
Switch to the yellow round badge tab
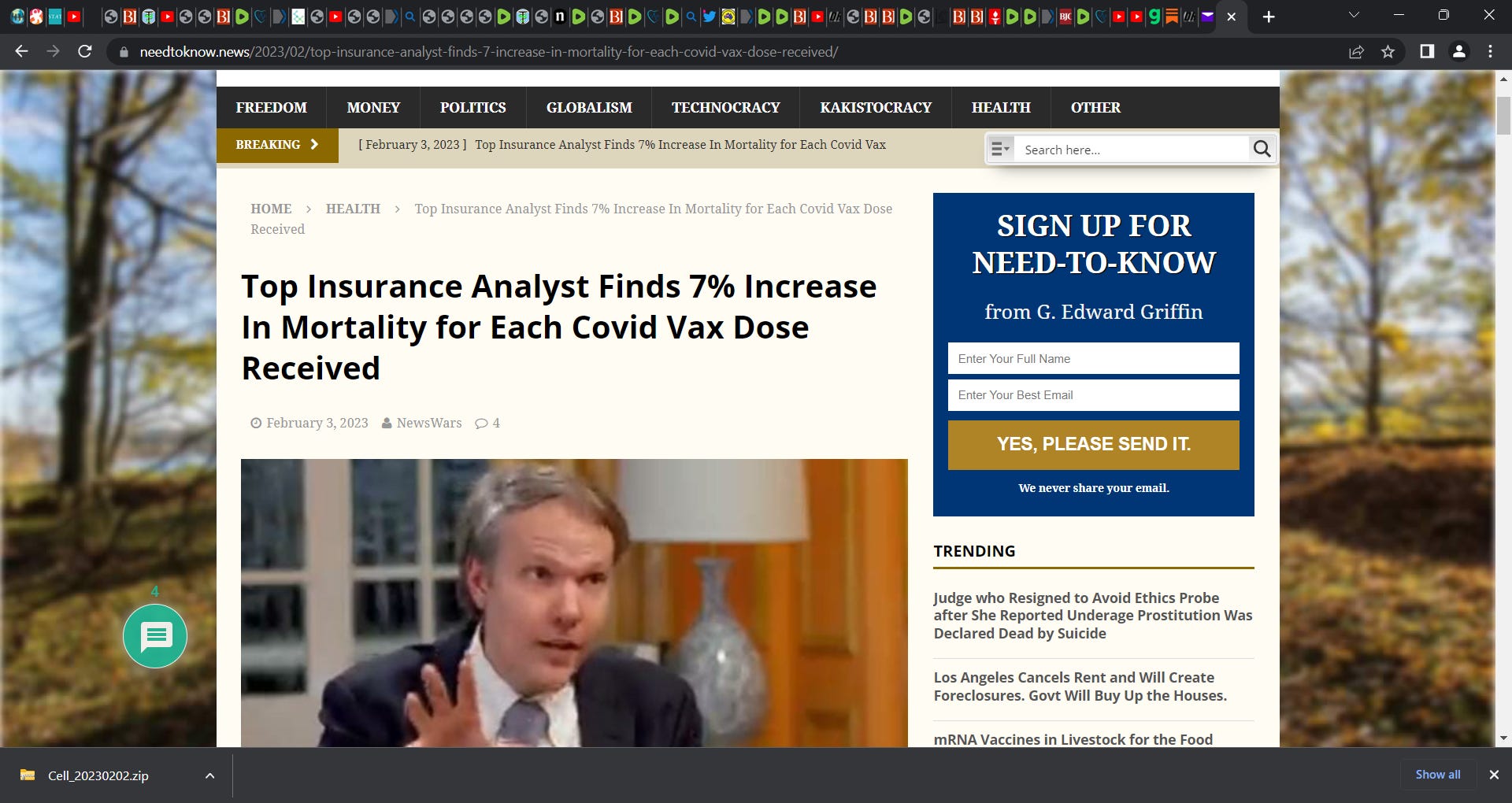click(728, 17)
